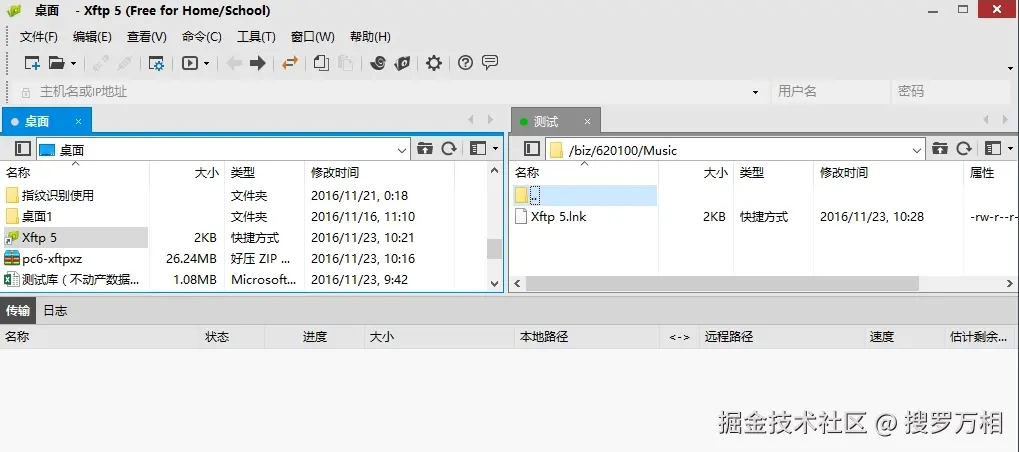1019x452 pixels.
Task: Open the 窗口(W) menu
Action: 313,37
